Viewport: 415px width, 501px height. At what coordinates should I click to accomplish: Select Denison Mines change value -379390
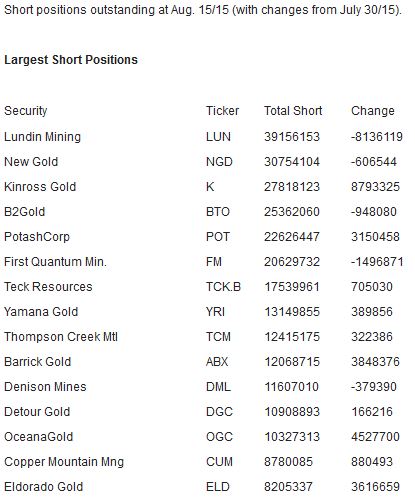(x=374, y=387)
